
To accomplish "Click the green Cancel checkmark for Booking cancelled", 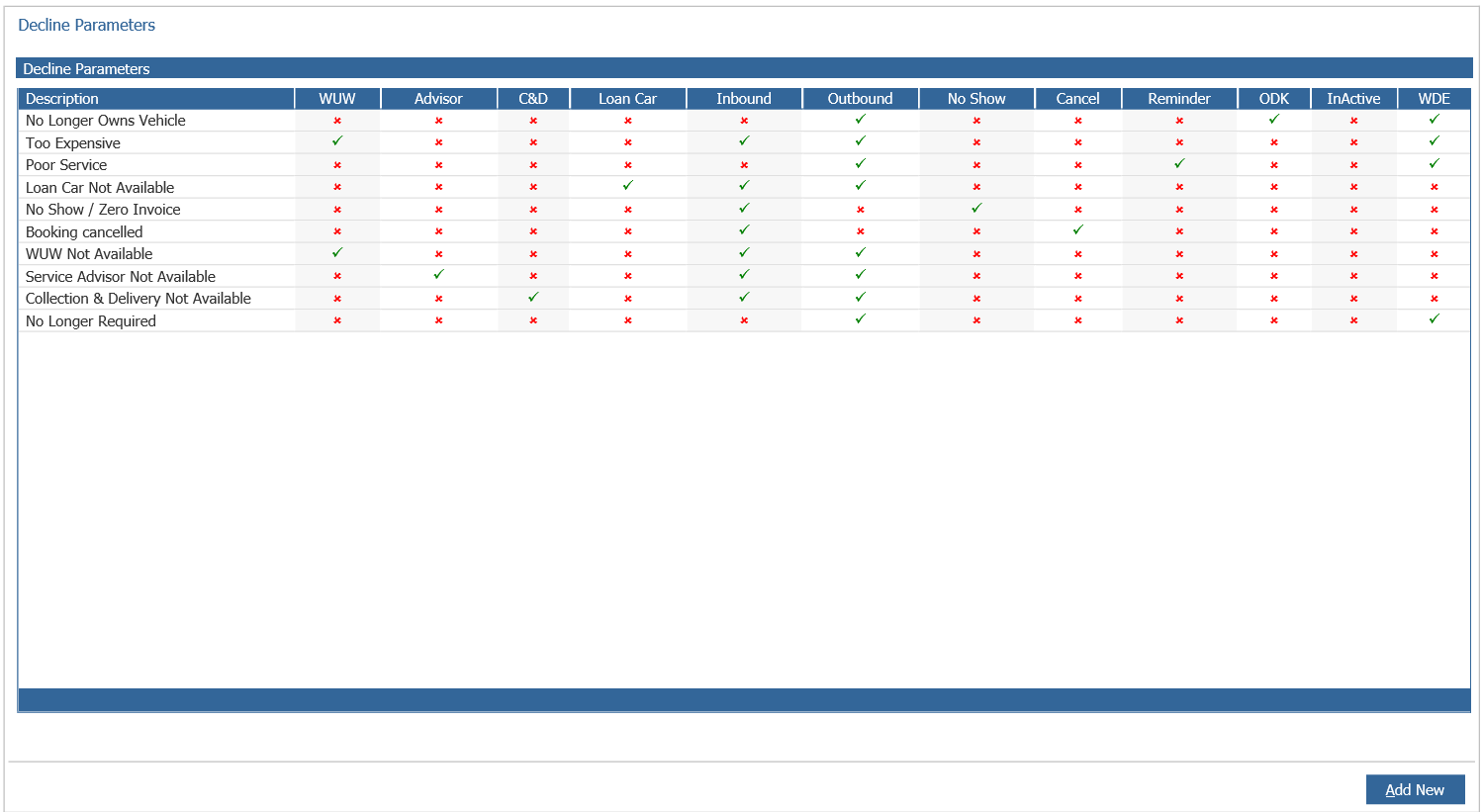I will click(1077, 230).
